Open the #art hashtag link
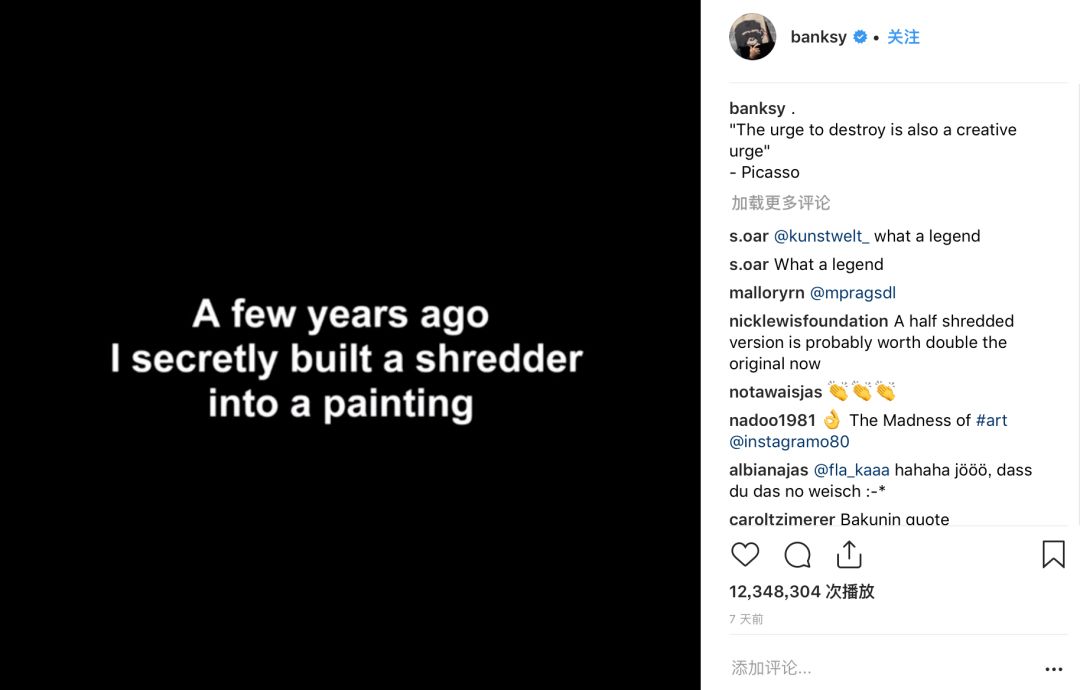The image size is (1080, 690). point(991,420)
